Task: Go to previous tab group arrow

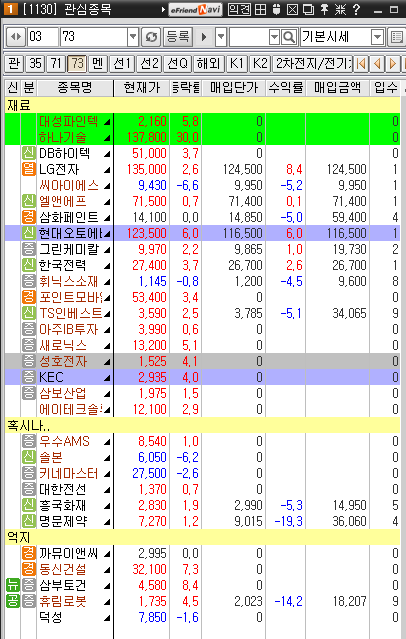Action: coord(377,64)
